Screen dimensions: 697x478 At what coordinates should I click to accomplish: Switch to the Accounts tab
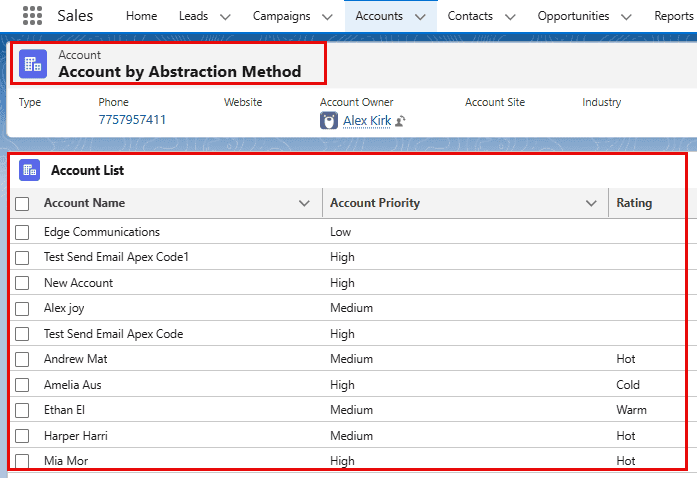pos(379,16)
